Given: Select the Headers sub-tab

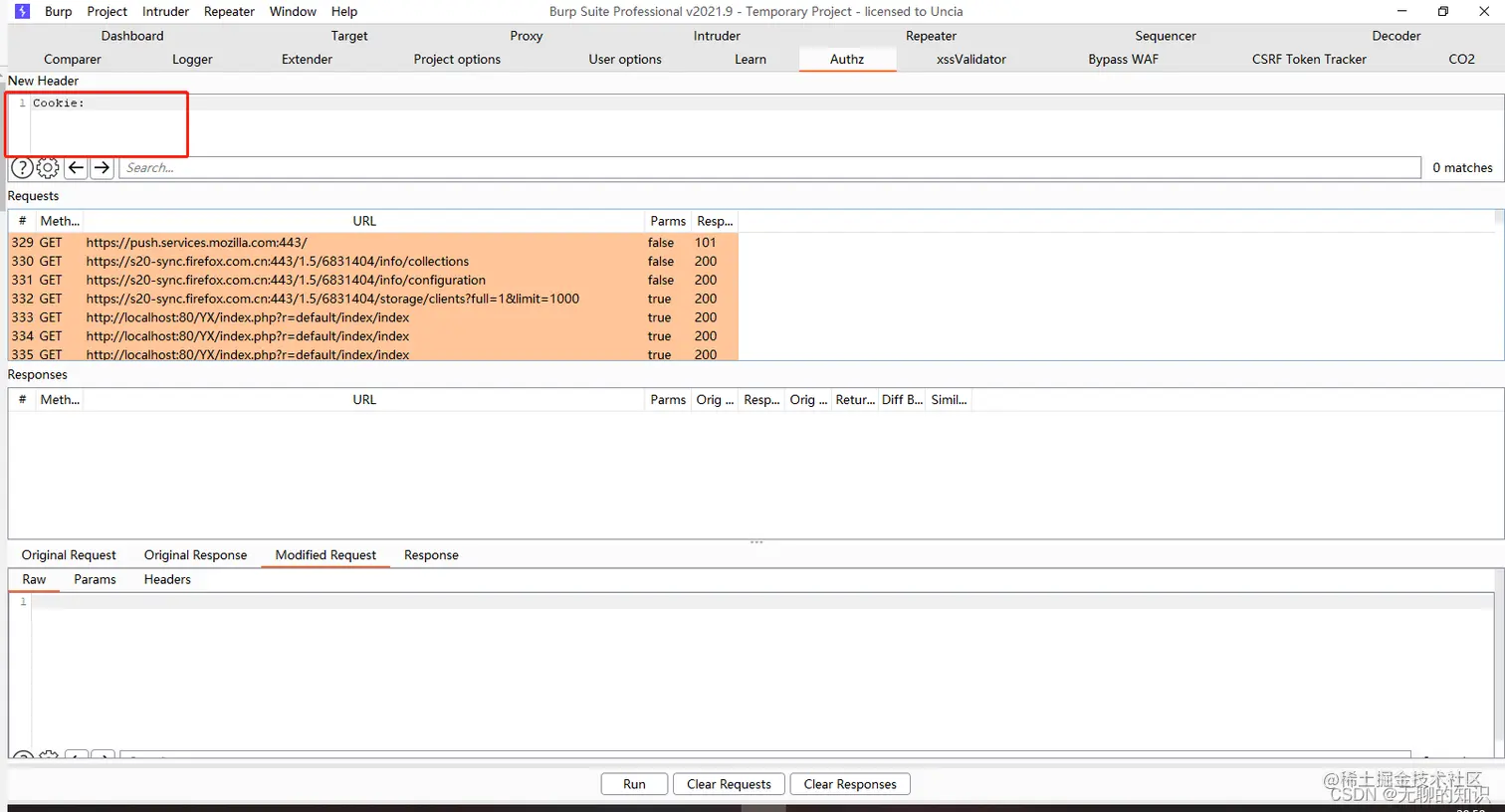Looking at the screenshot, I should coord(167,579).
